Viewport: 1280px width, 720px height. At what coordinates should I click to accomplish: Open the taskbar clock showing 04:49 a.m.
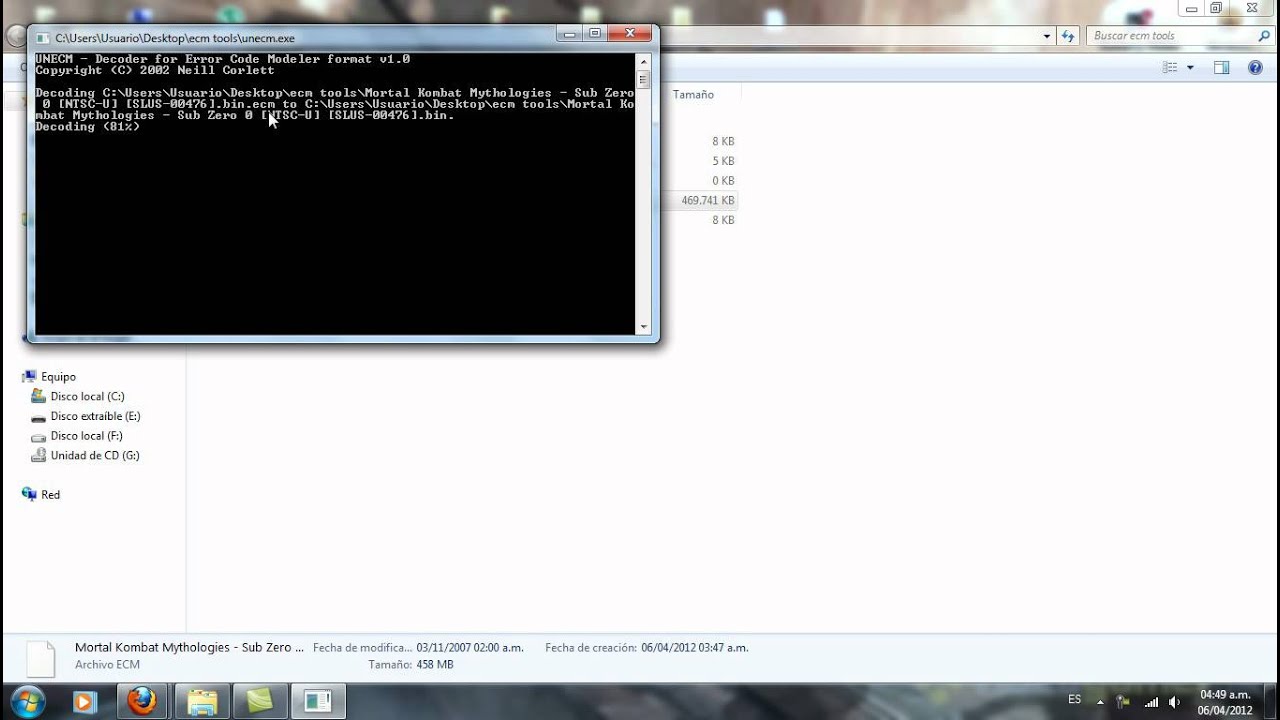(1225, 702)
